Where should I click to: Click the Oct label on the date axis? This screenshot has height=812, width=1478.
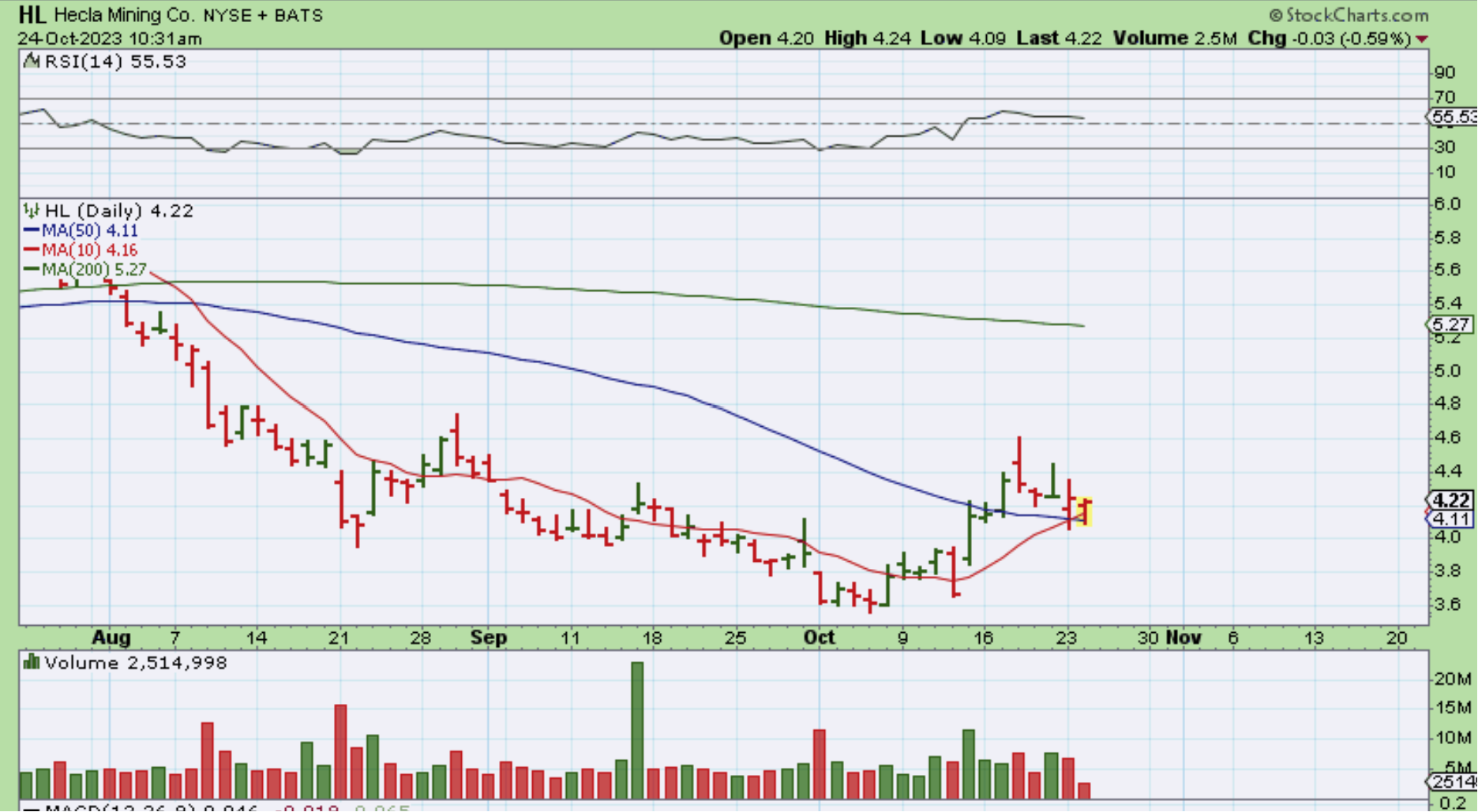[x=819, y=638]
